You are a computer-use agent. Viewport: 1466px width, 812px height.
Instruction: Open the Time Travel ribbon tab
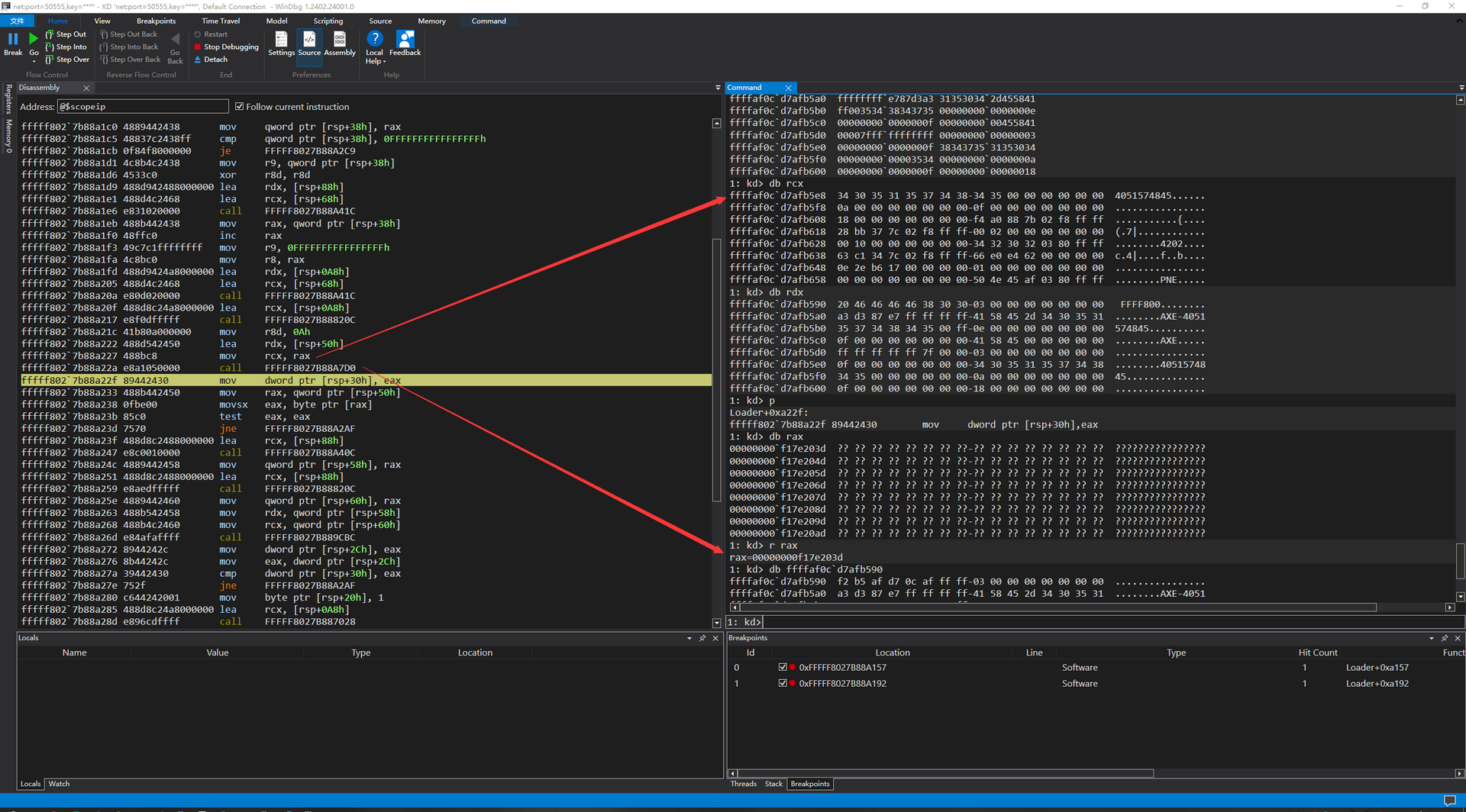pyautogui.click(x=221, y=21)
